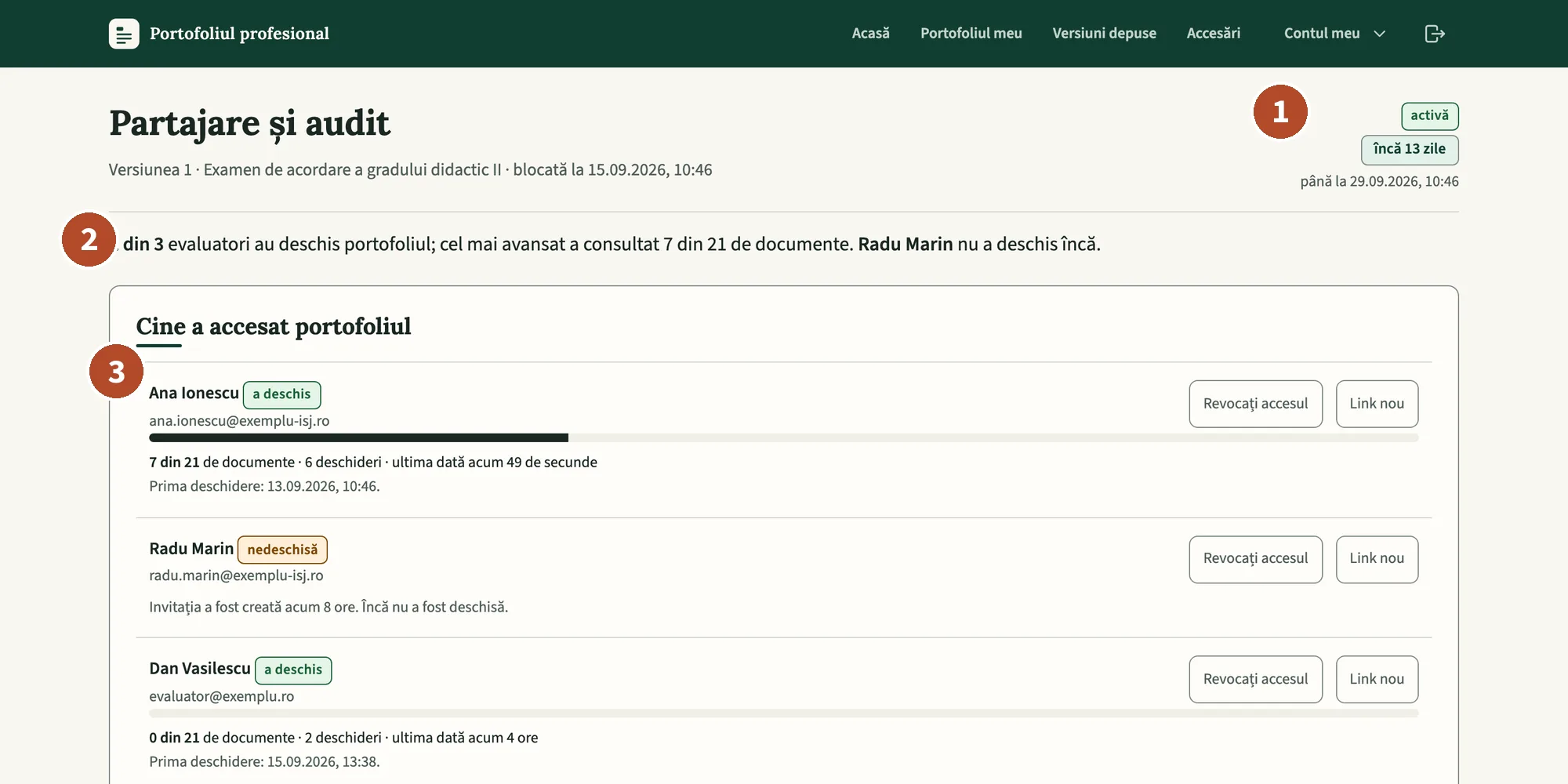The image size is (1568, 784).
Task: Click the 'încă 13 zile' badge
Action: click(1409, 150)
